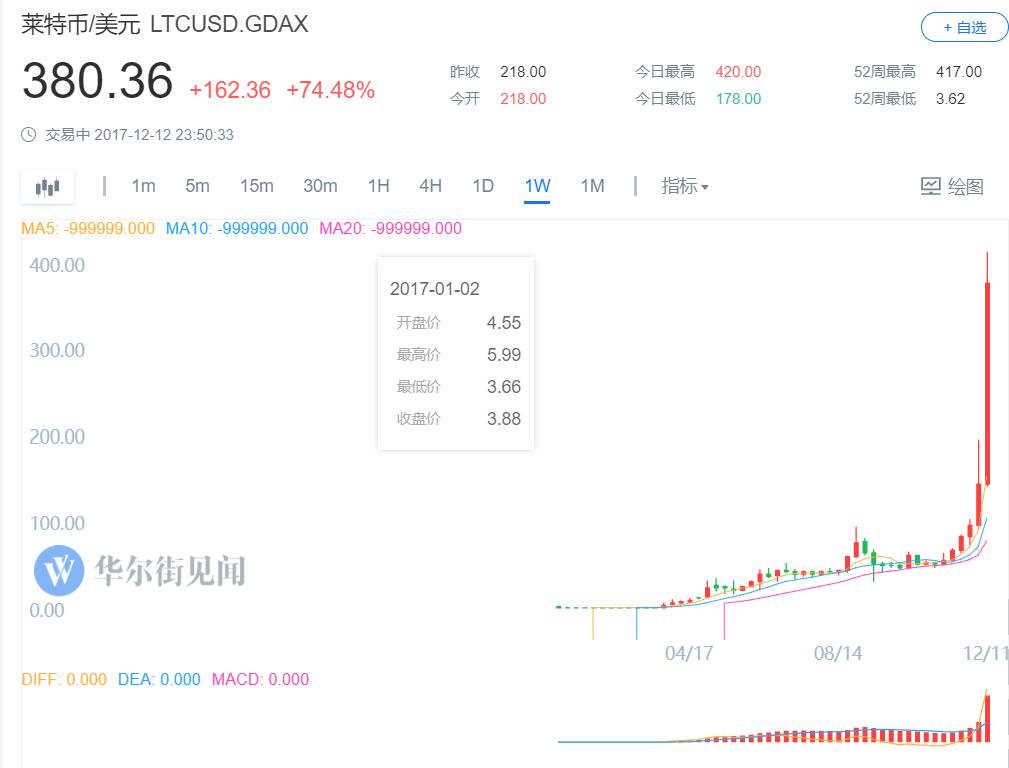1009x768 pixels.
Task: Switch to the 1M monthly timeframe
Action: pos(593,186)
